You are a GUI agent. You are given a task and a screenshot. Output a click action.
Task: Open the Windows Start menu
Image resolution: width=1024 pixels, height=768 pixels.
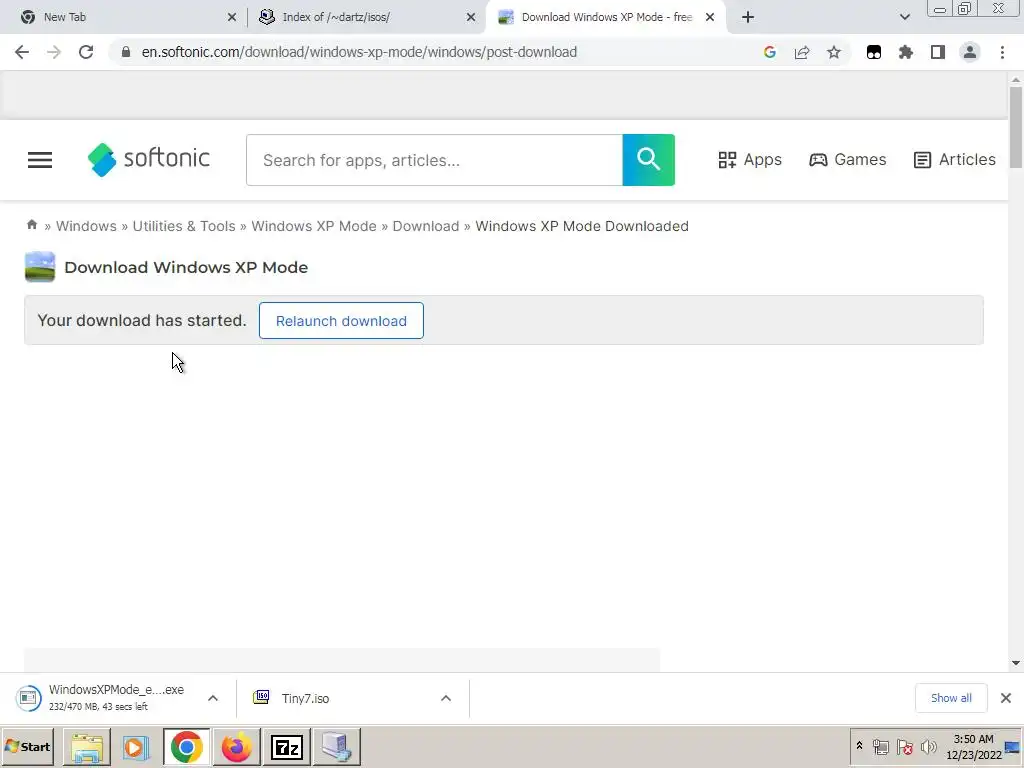[x=27, y=747]
